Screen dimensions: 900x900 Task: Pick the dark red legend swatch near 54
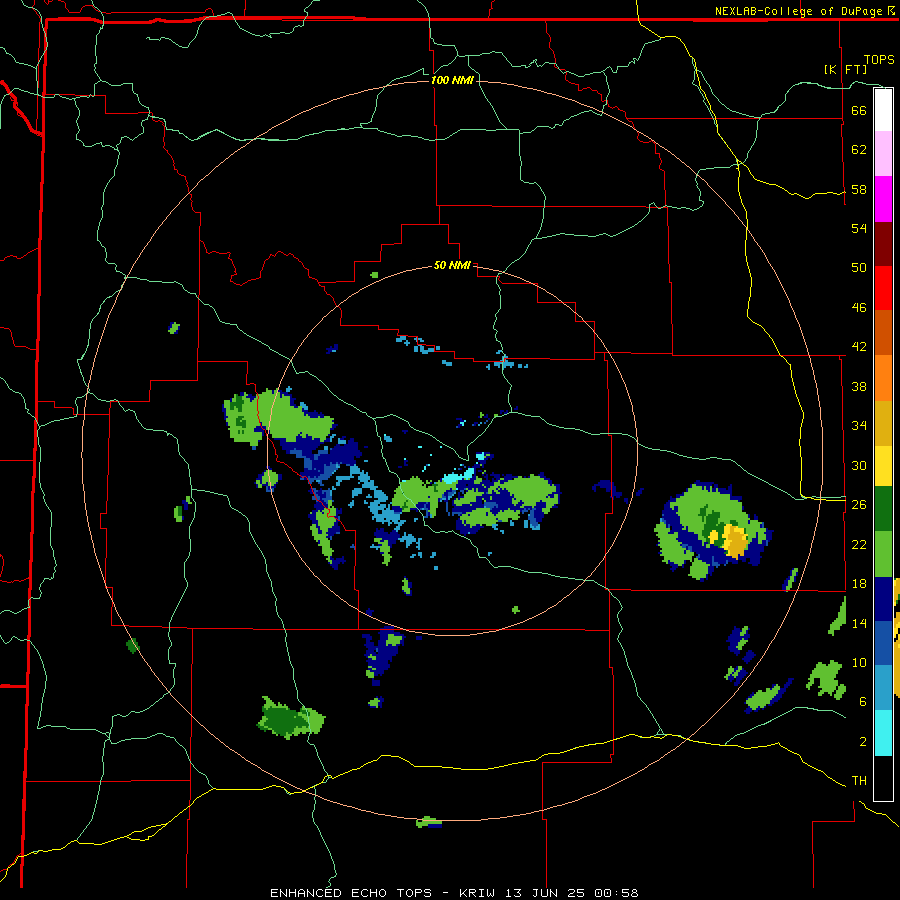[883, 243]
